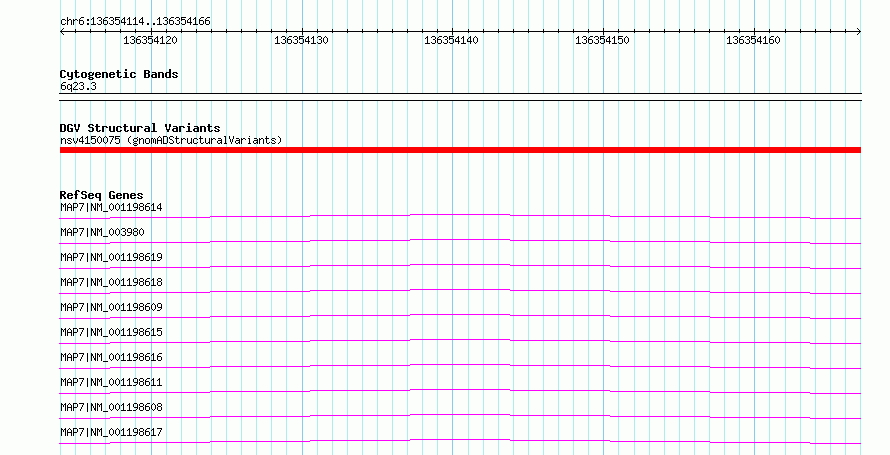Open transcript MAP7|NM_001198614
Image resolution: width=890 pixels, height=455 pixels.
tap(111, 207)
